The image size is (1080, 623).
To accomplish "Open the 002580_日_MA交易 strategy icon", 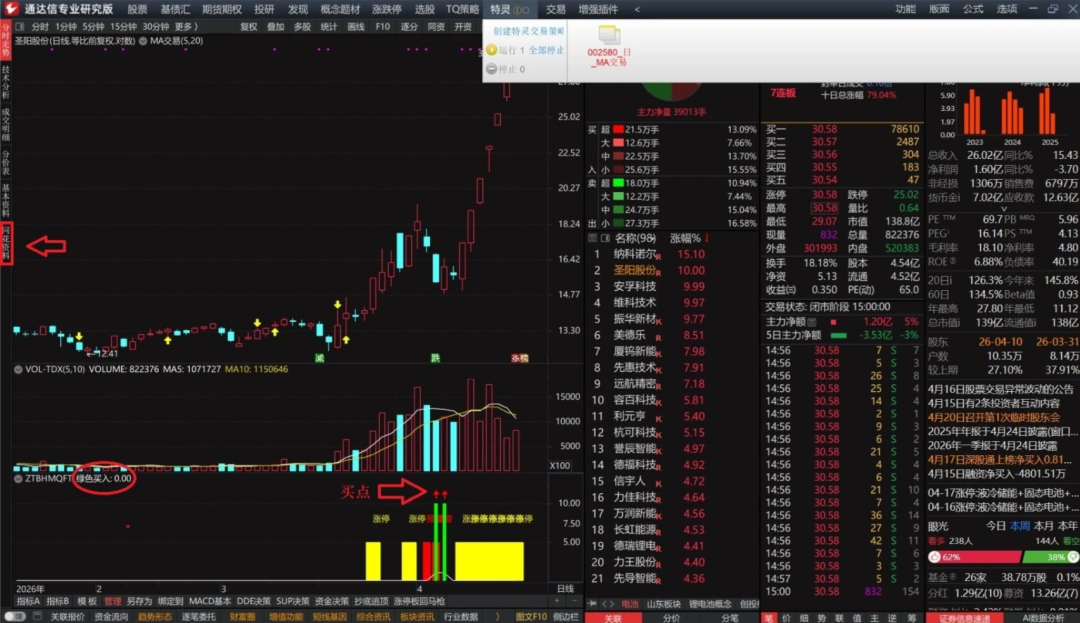I will click(608, 37).
